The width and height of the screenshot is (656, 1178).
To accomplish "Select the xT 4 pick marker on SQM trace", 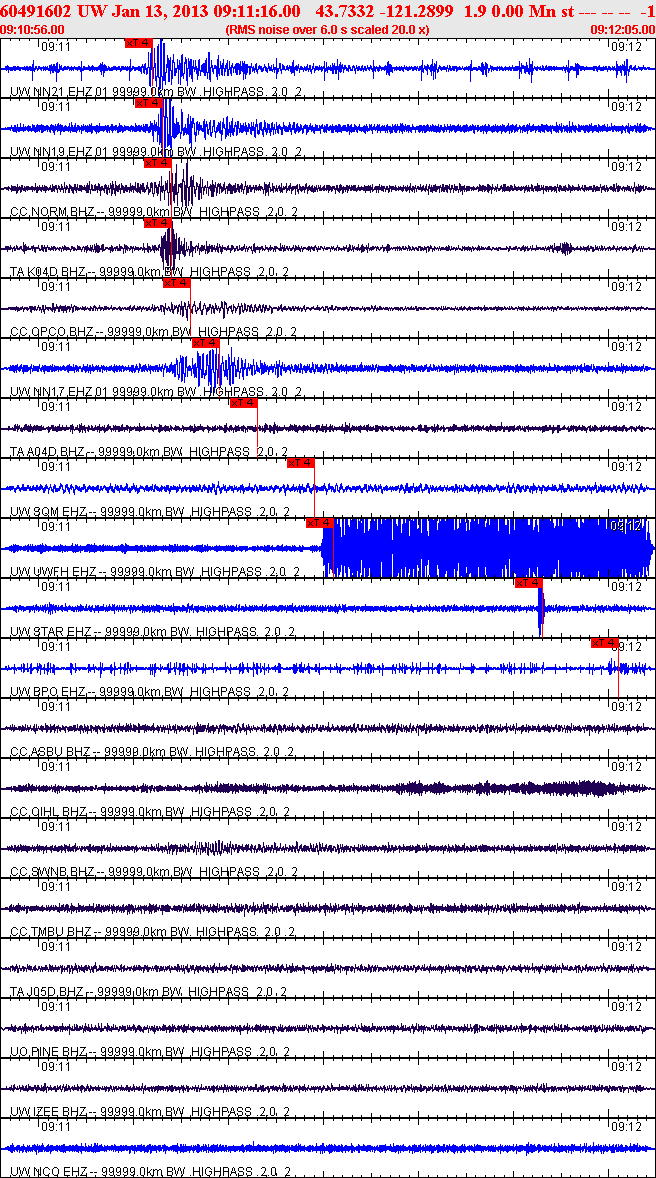I will click(300, 464).
